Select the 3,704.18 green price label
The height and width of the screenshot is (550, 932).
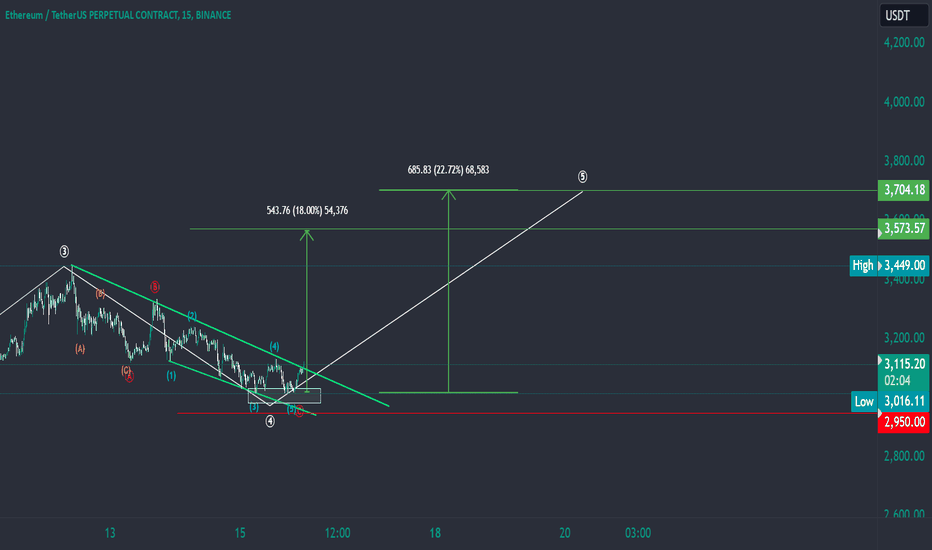coord(903,190)
